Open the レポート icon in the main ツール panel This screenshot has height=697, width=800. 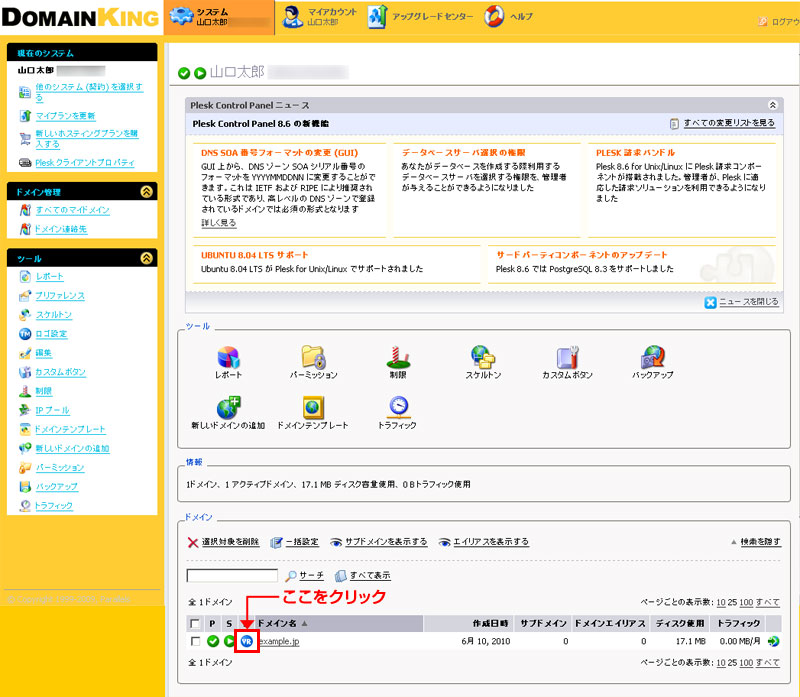pyautogui.click(x=228, y=357)
